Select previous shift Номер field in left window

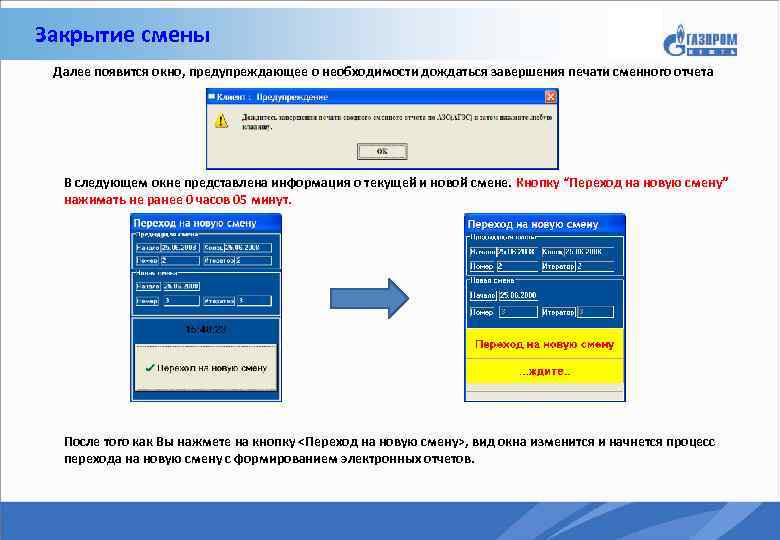tap(180, 260)
